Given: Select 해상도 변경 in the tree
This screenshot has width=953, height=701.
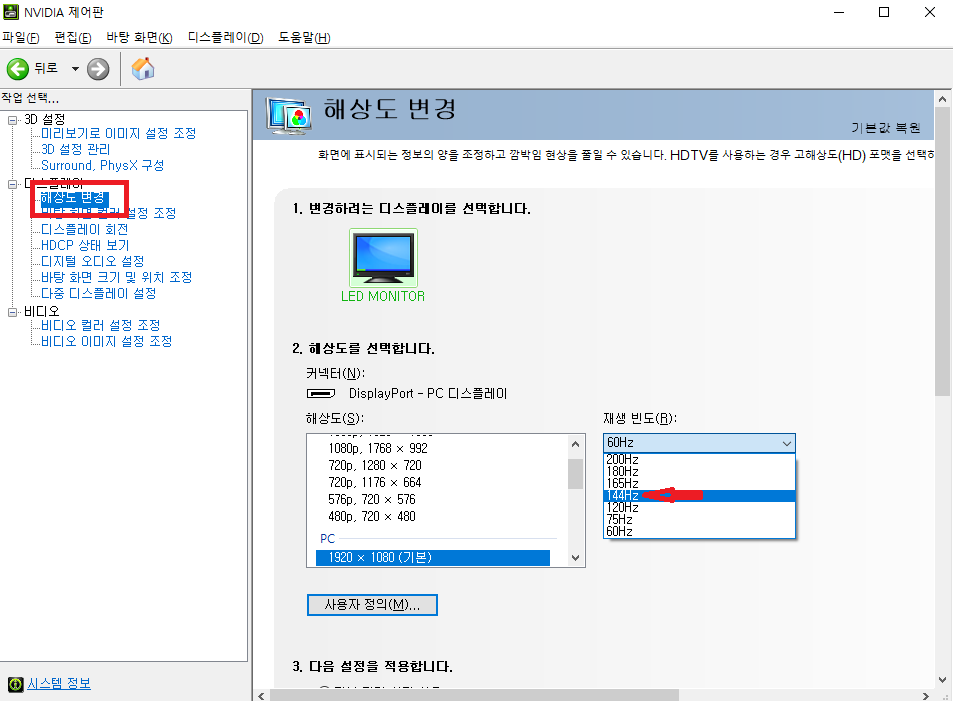Looking at the screenshot, I should (x=74, y=198).
